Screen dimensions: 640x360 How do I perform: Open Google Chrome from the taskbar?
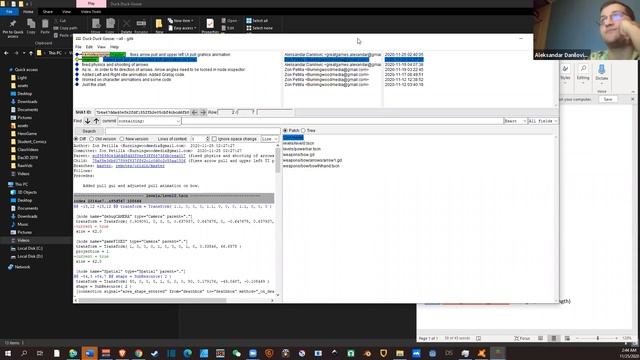[x=138, y=353]
